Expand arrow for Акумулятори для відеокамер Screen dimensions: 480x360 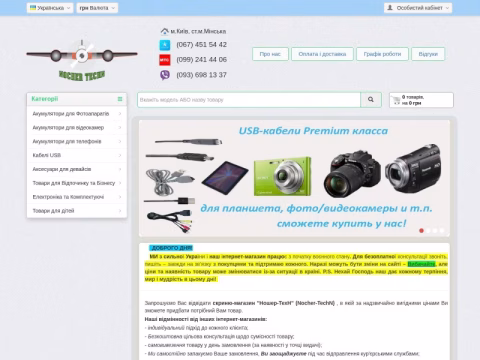click(x=120, y=128)
